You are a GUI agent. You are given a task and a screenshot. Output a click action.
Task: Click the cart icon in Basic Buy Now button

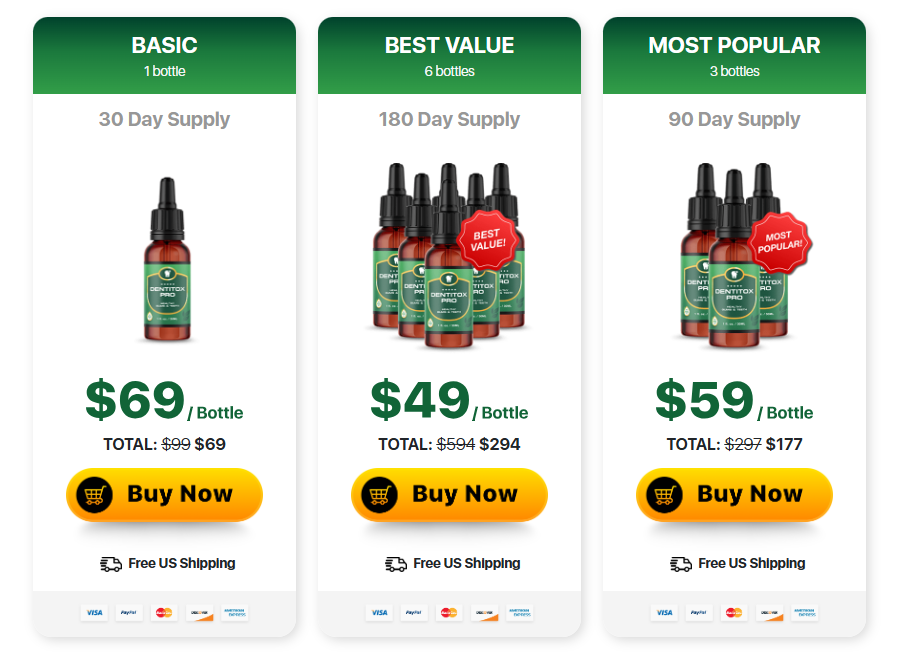pyautogui.click(x=95, y=495)
